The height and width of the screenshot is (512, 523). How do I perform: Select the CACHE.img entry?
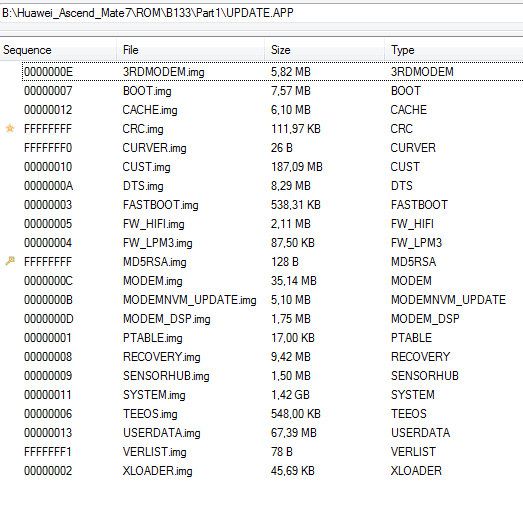273,110
